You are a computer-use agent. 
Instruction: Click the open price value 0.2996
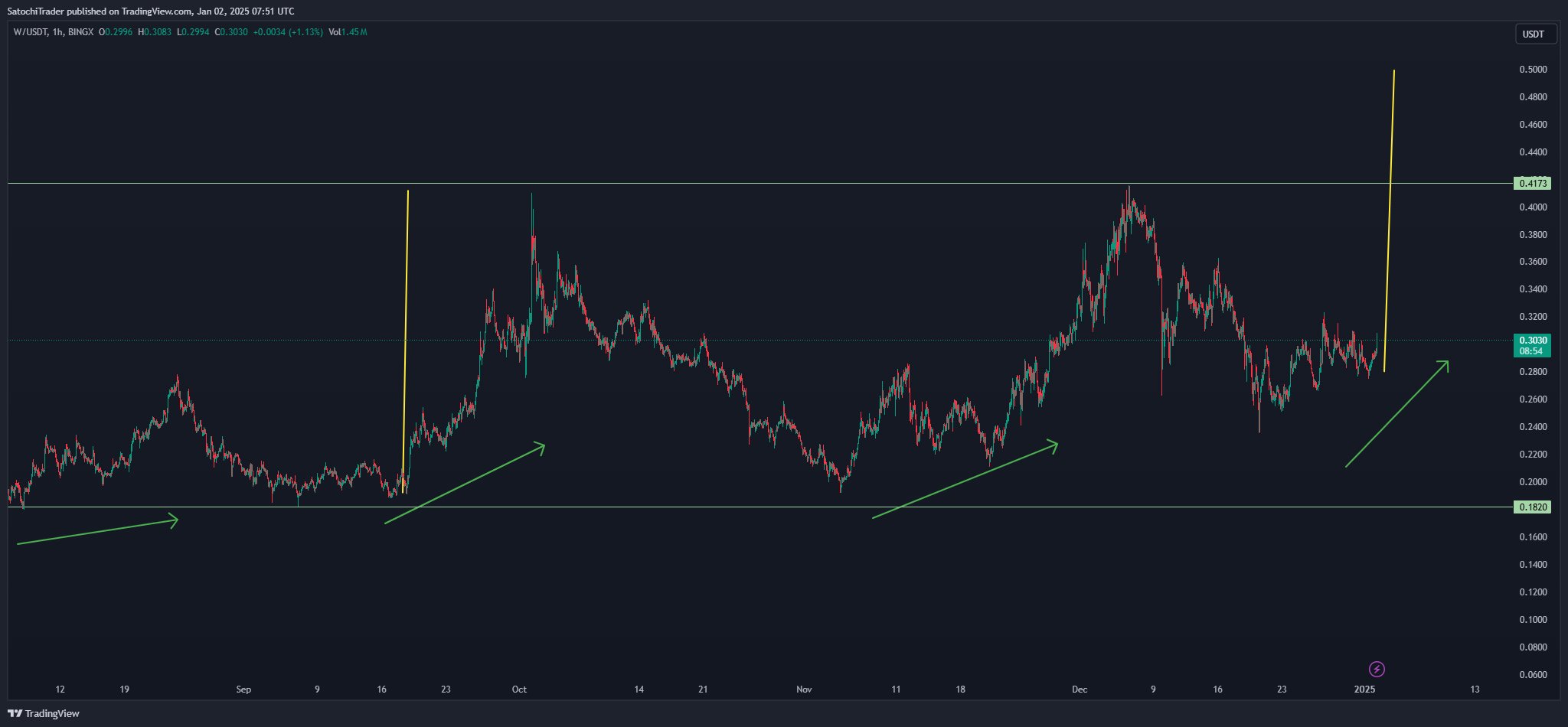[118, 32]
